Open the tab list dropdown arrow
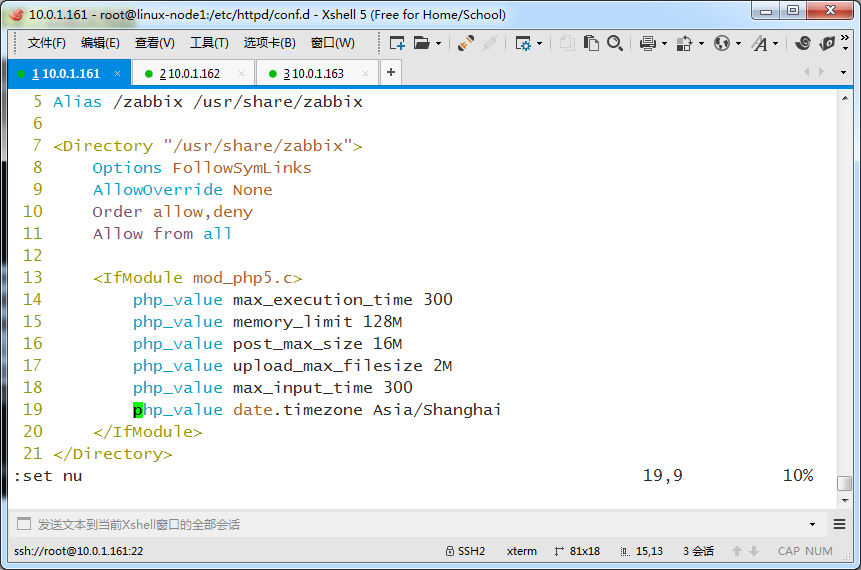861x570 pixels. 843,72
